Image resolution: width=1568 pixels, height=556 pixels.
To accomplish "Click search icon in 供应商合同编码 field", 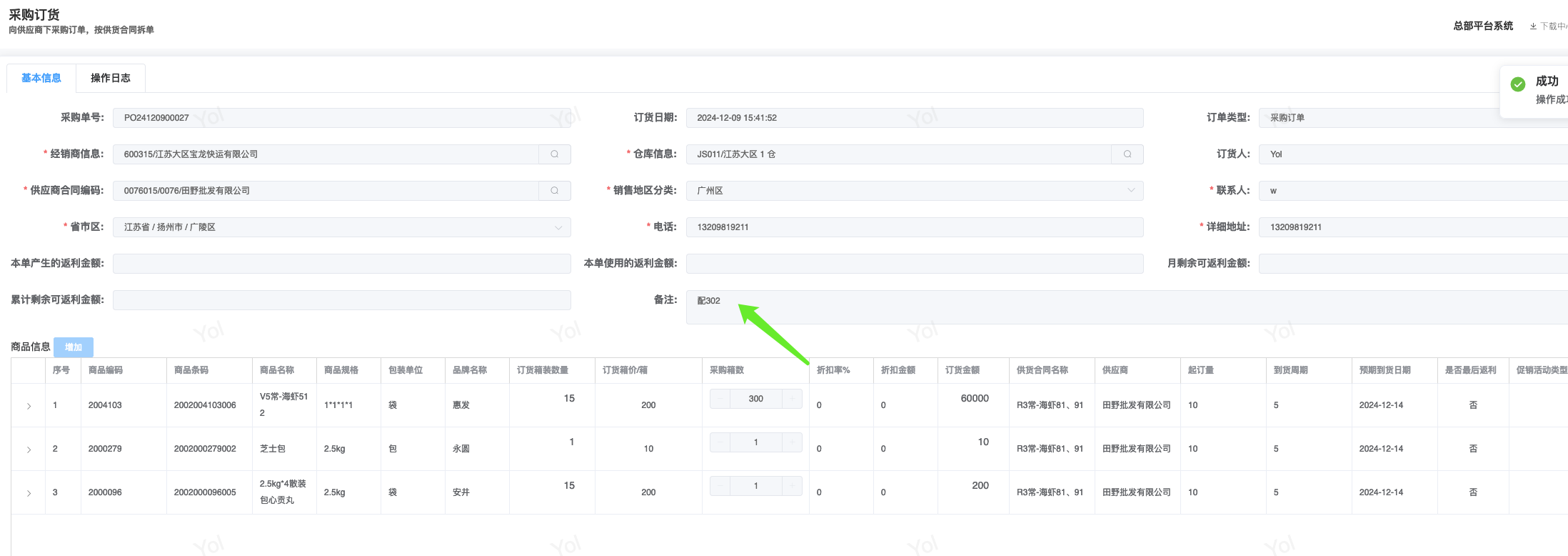I will [554, 191].
